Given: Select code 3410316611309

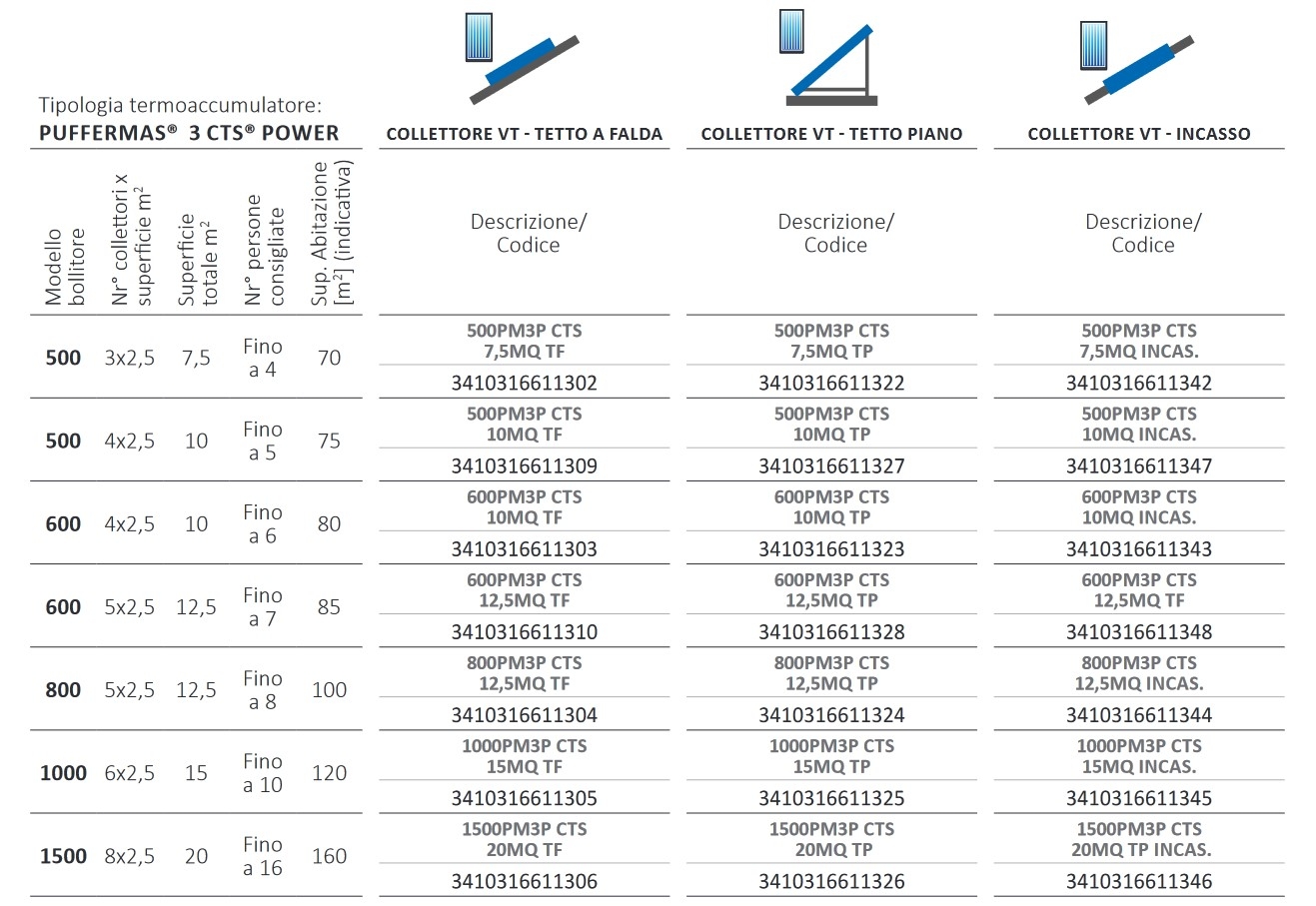Looking at the screenshot, I should tap(525, 465).
